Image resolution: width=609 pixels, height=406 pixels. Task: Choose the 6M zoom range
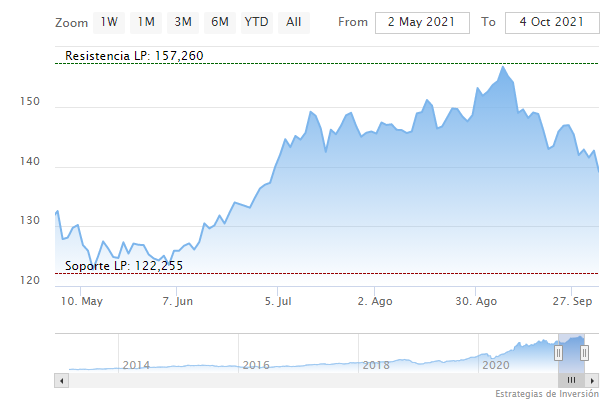coord(219,22)
